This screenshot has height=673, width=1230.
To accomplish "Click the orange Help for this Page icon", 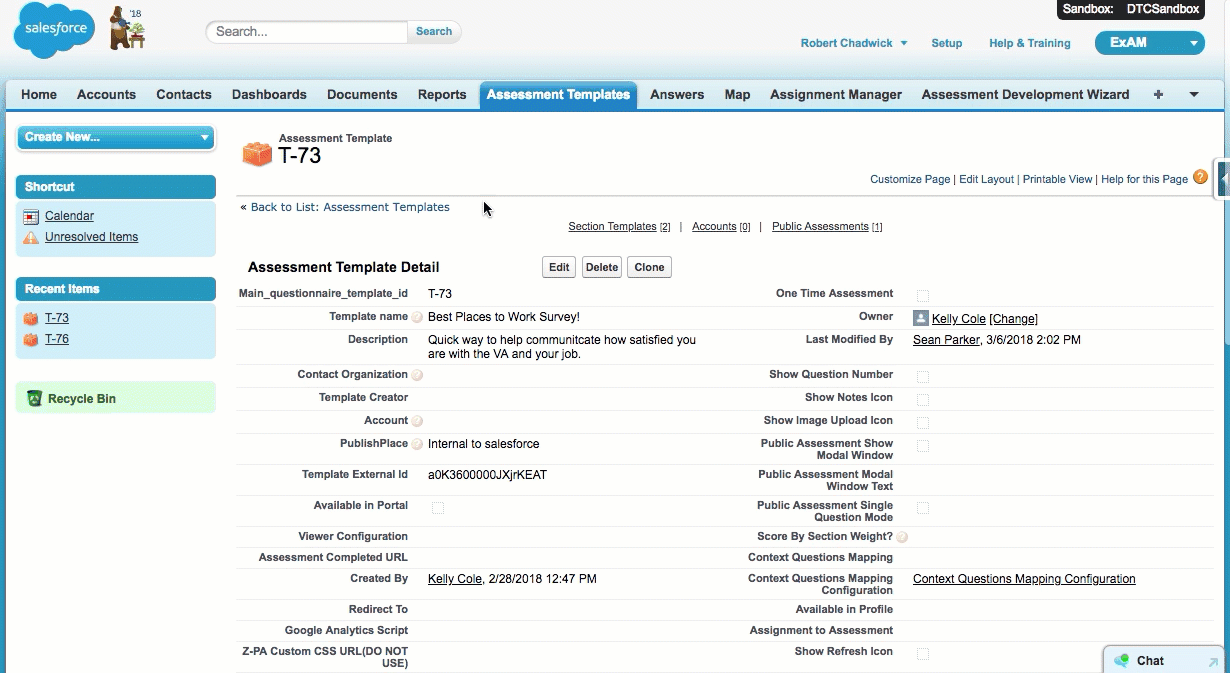I will click(x=1200, y=177).
